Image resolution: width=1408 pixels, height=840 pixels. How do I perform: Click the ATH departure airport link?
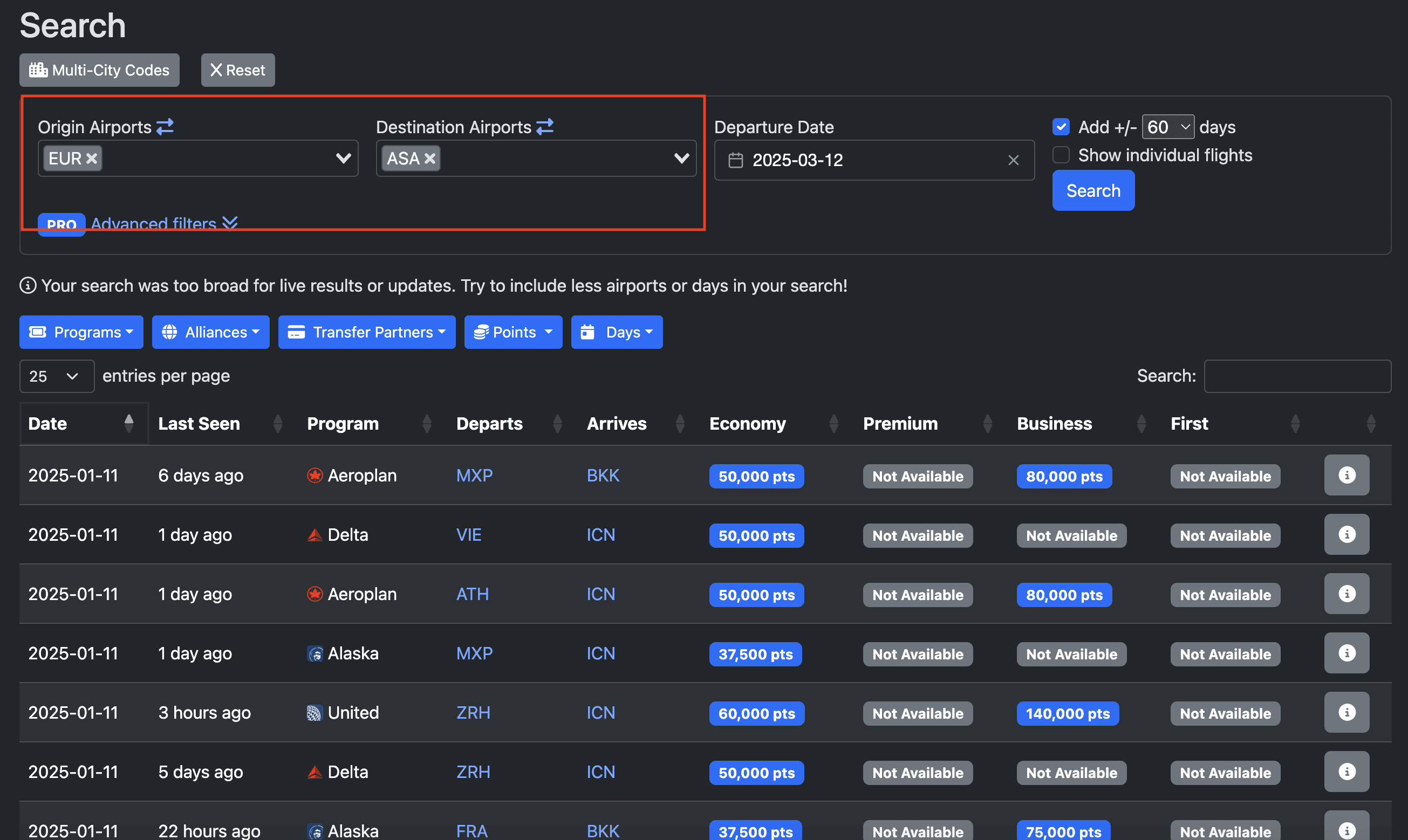tap(473, 594)
